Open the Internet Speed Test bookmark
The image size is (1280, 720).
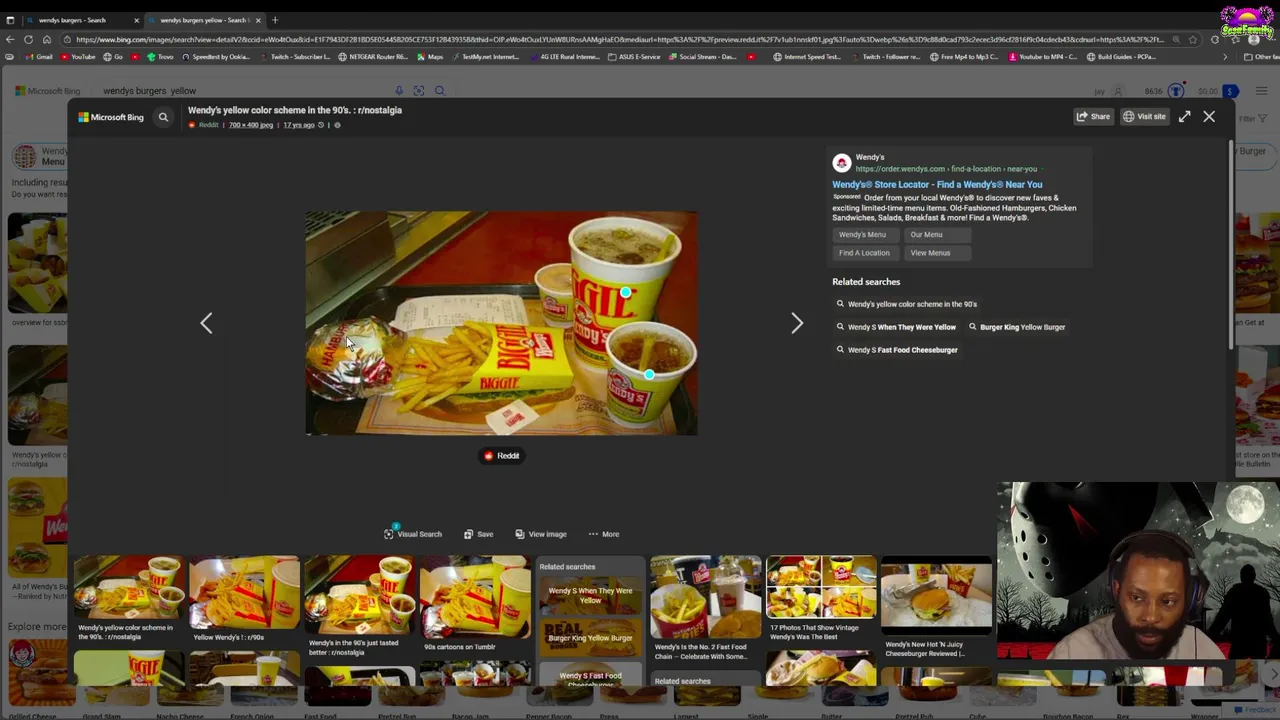click(807, 57)
